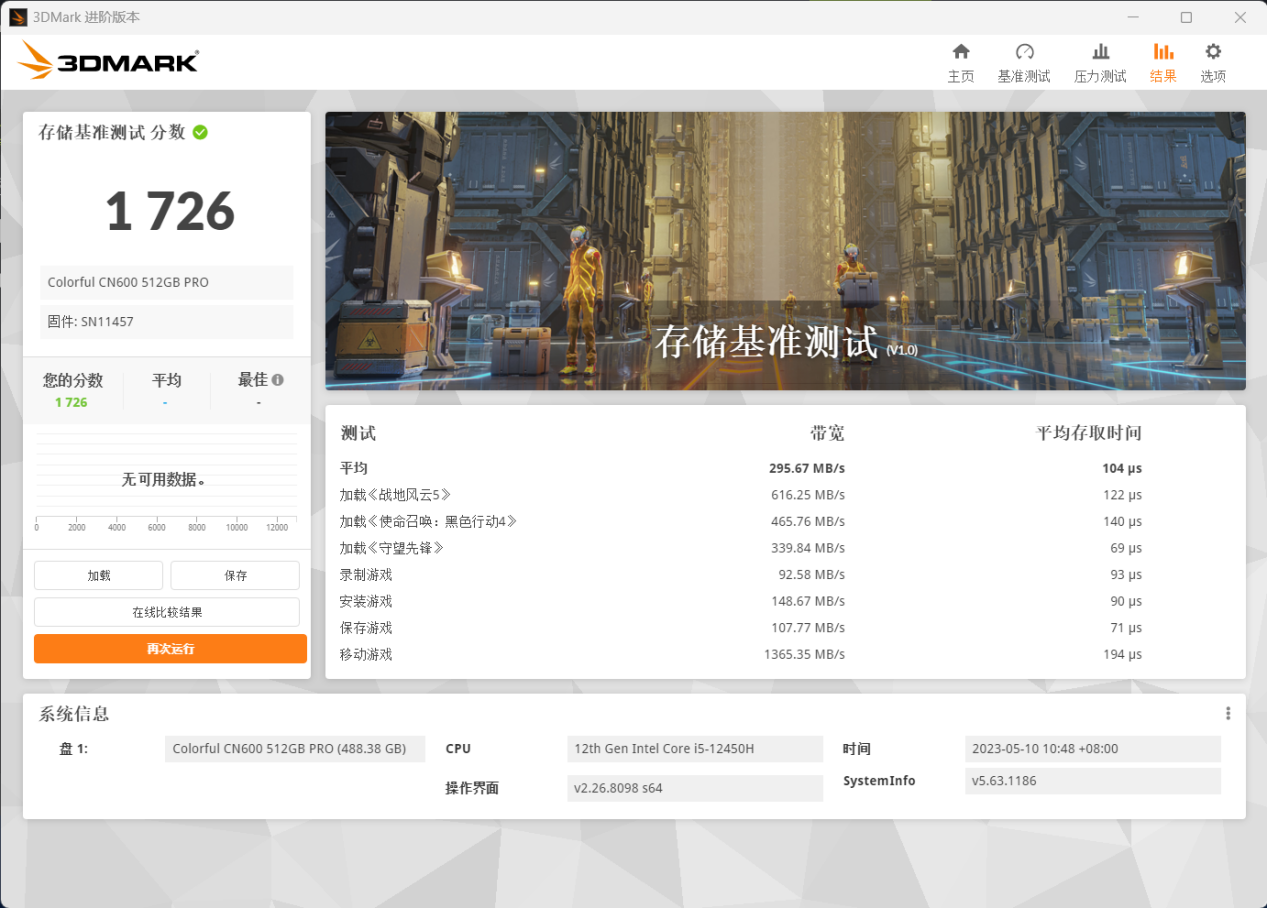Click the 存储基准测试 banner image
Image resolution: width=1267 pixels, height=908 pixels.
[785, 251]
